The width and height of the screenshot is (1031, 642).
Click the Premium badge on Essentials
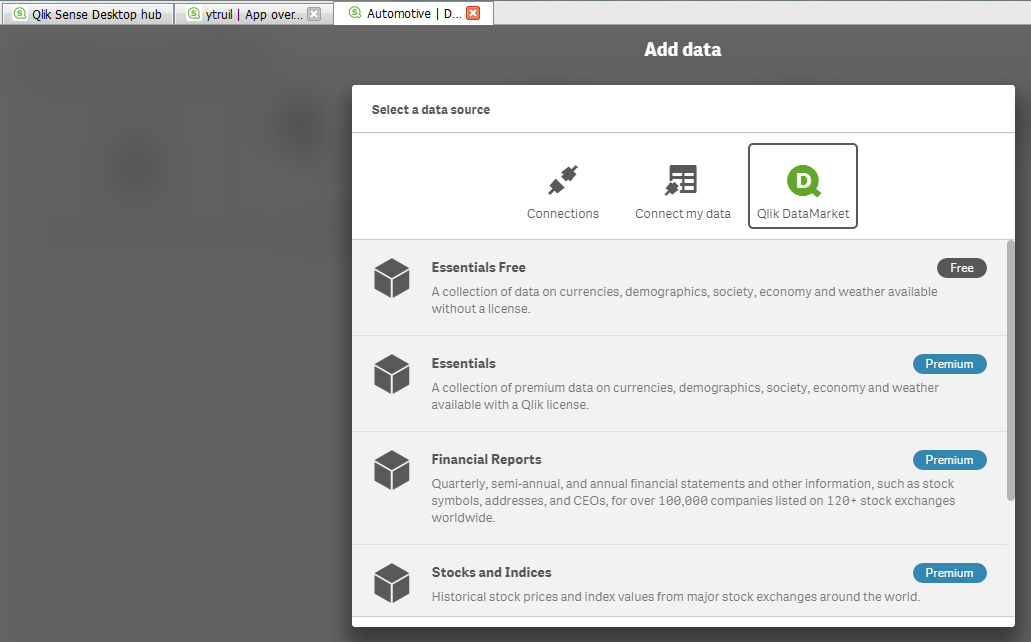click(949, 364)
